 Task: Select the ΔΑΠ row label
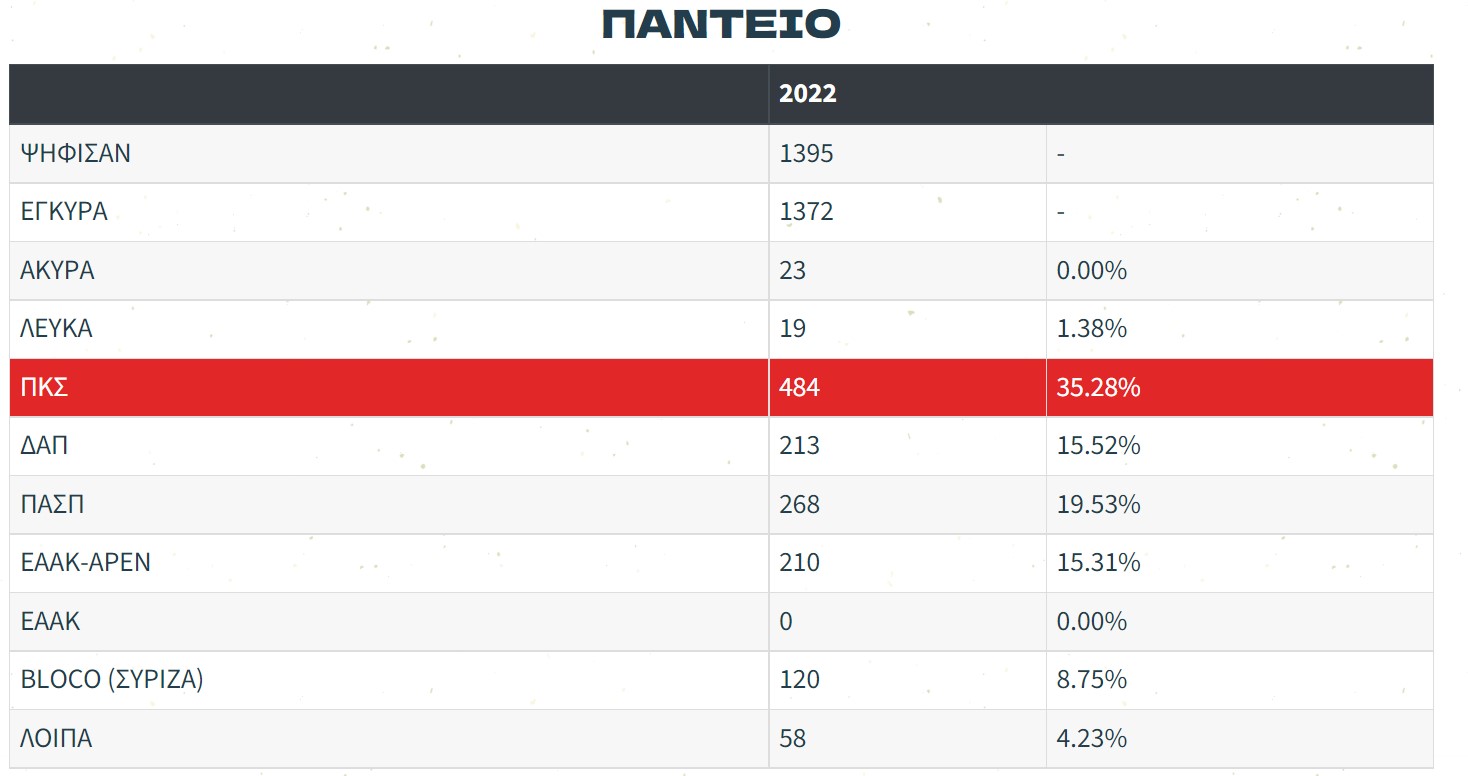(x=45, y=445)
